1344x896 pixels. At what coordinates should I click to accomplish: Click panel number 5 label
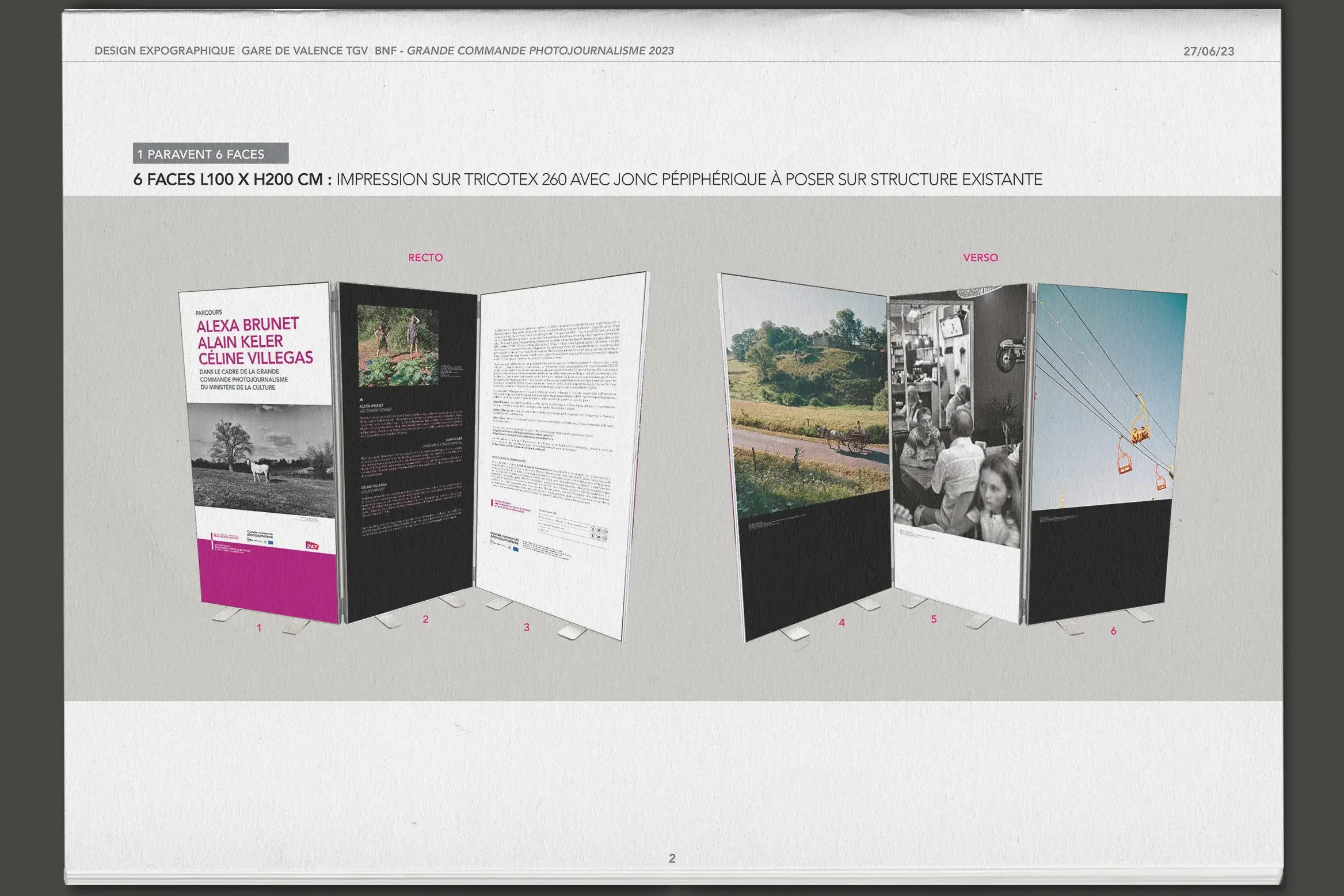pyautogui.click(x=934, y=619)
